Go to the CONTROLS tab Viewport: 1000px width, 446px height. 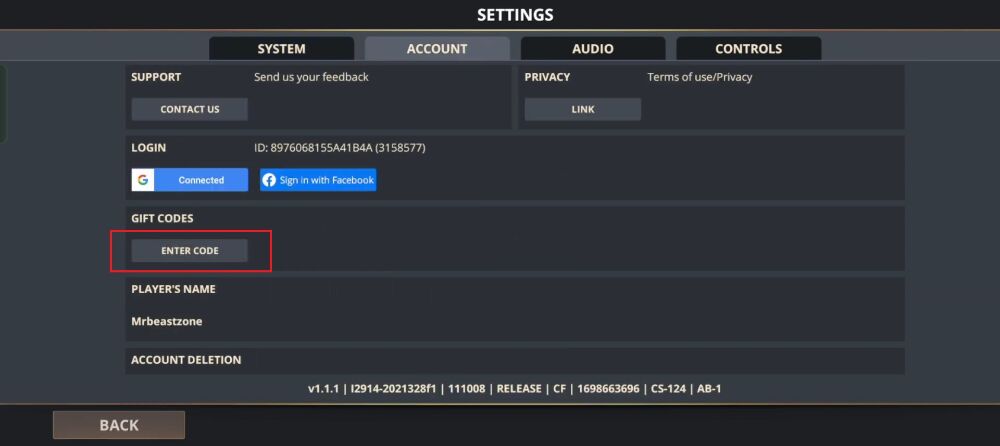coord(748,48)
